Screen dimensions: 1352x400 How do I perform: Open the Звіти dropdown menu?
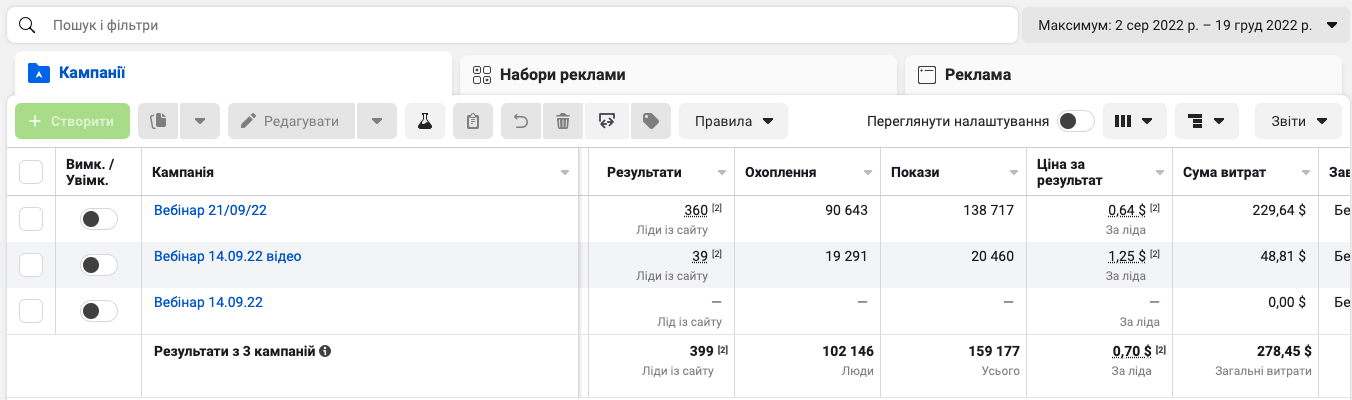1298,121
